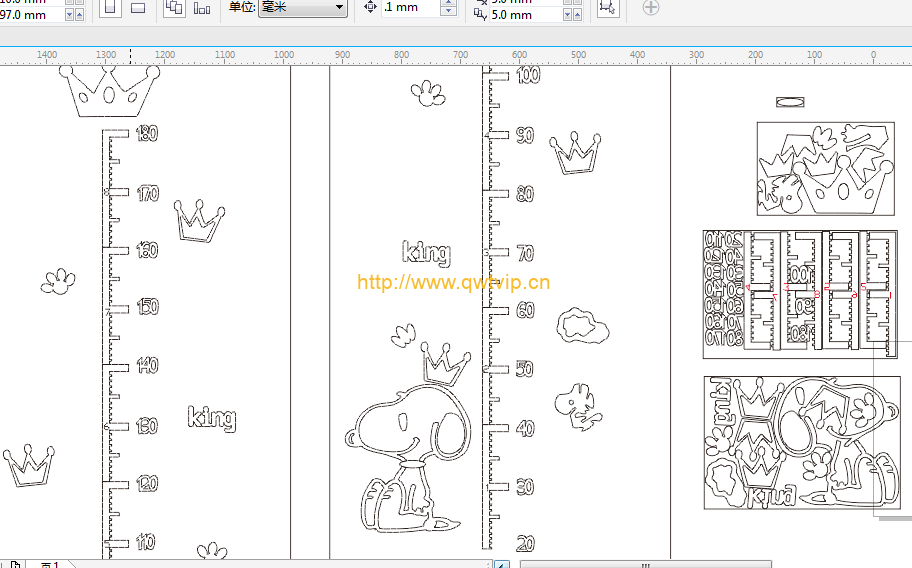Select the Snoopy parts cutting layout panel
The width and height of the screenshot is (912, 568).
802,442
